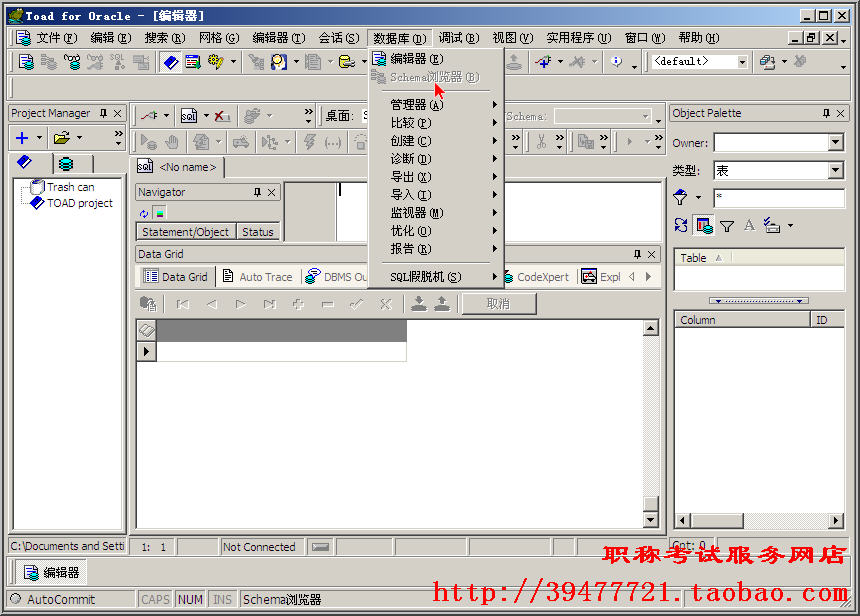Open the 类型 combo box dropdown
Image resolution: width=860 pixels, height=616 pixels.
point(835,171)
